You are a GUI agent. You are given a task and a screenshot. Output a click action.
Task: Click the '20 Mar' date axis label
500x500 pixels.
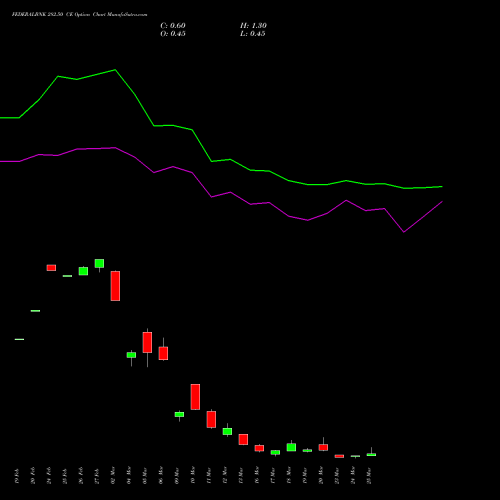click(321, 476)
